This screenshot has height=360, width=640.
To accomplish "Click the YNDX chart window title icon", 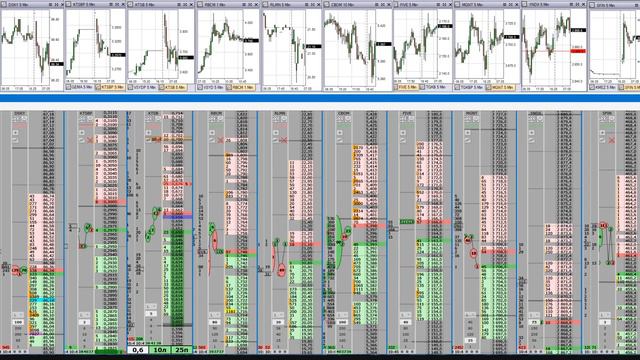I will pyautogui.click(x=524, y=4).
